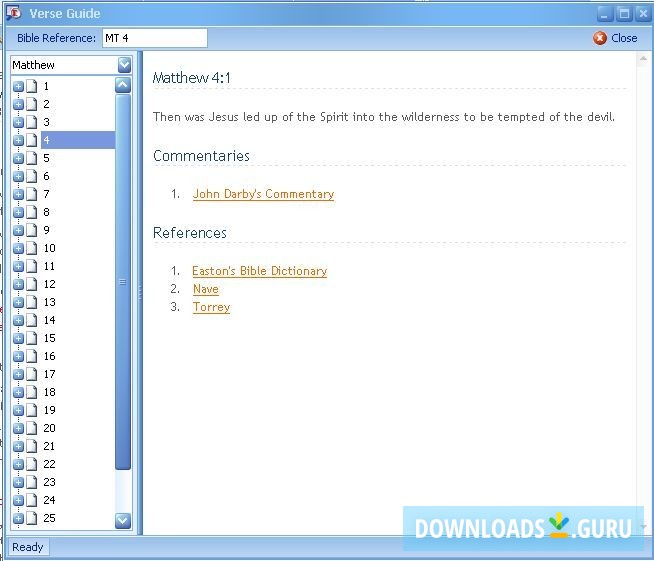The image size is (654, 561).
Task: Click the Bible Reference input field
Action: 155,38
